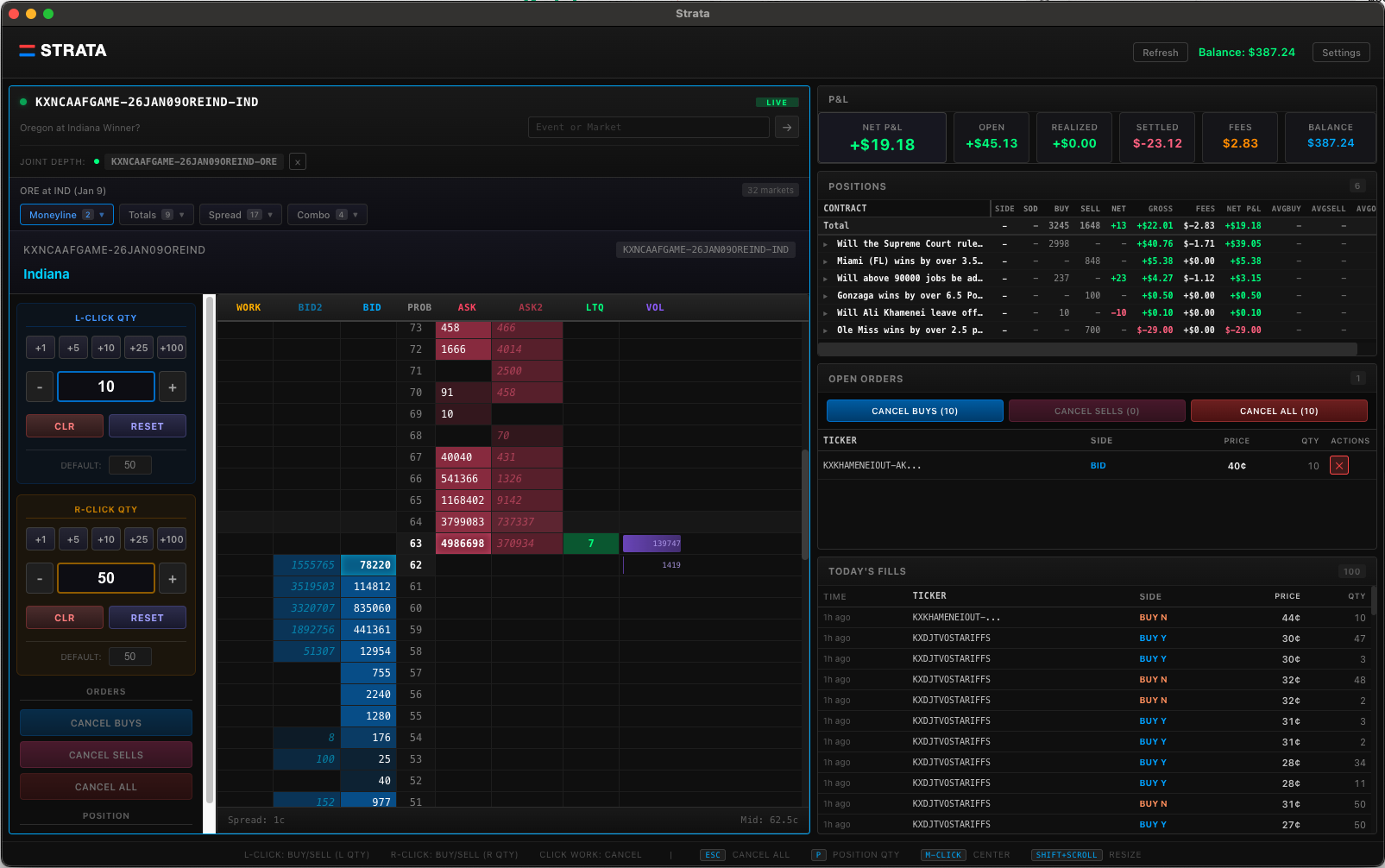Open the Combo market tab
This screenshot has width=1385, height=868.
click(326, 215)
